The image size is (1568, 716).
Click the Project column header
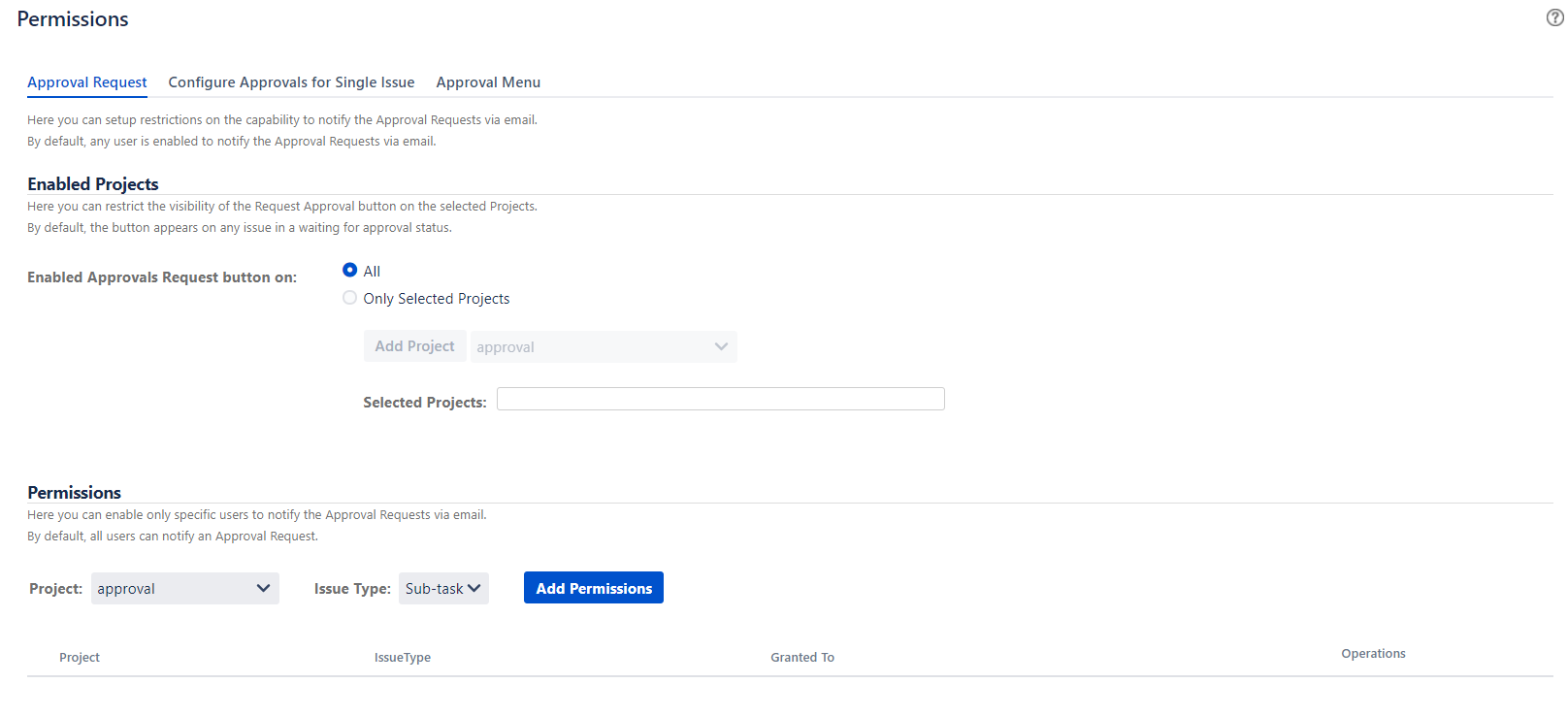tap(80, 658)
